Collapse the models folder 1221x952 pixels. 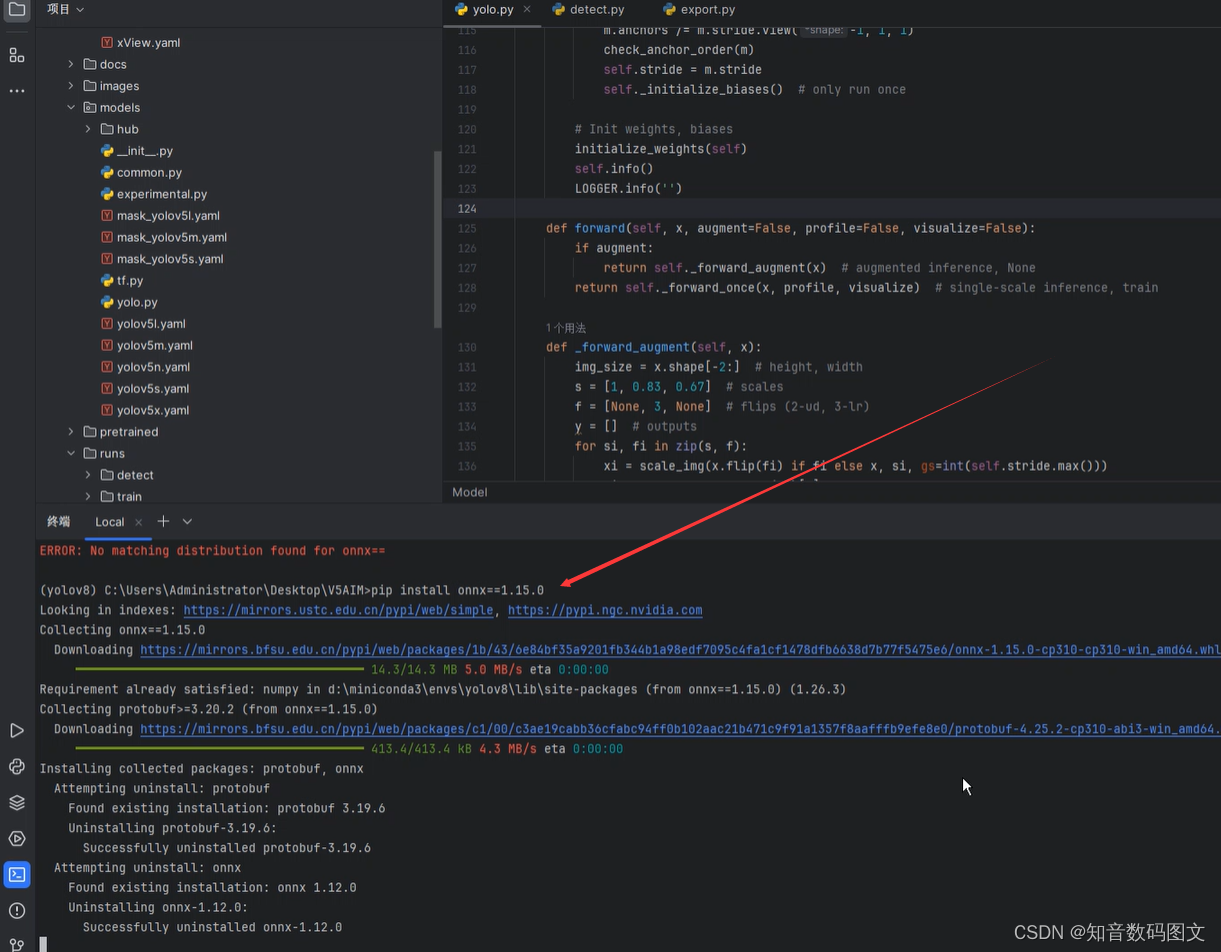click(x=70, y=107)
